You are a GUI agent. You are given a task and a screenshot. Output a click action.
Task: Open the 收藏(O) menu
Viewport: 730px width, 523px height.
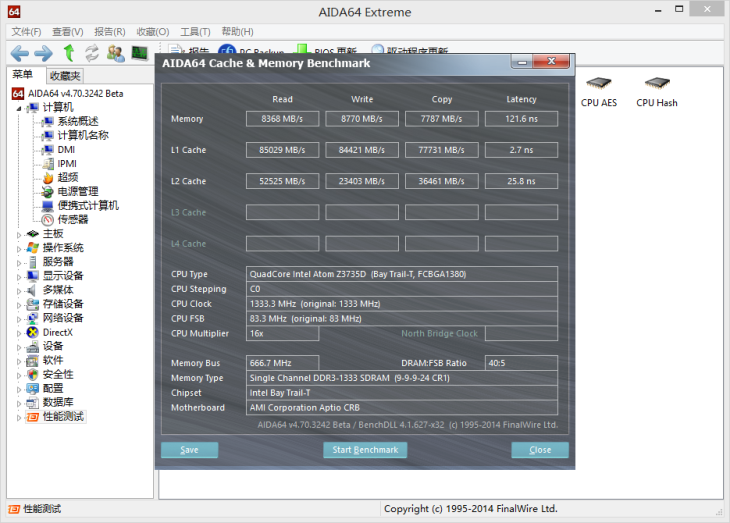pos(153,32)
